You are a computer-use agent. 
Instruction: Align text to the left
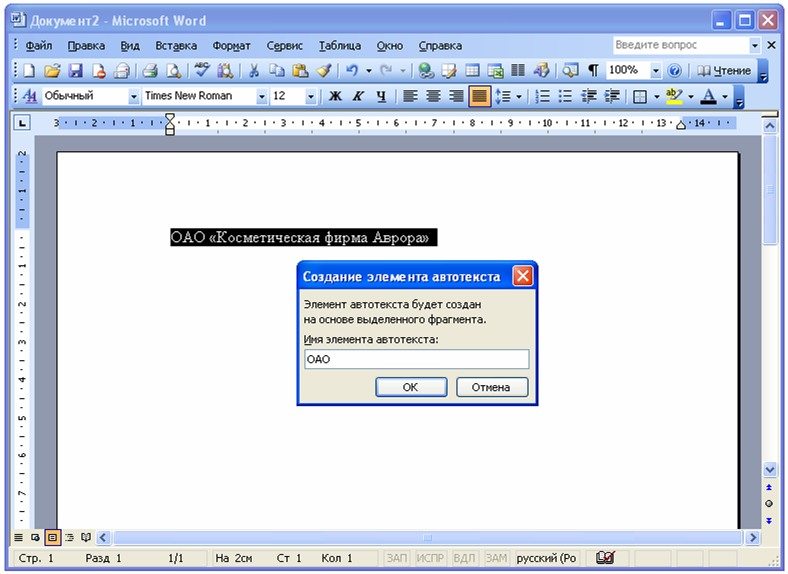pos(410,95)
